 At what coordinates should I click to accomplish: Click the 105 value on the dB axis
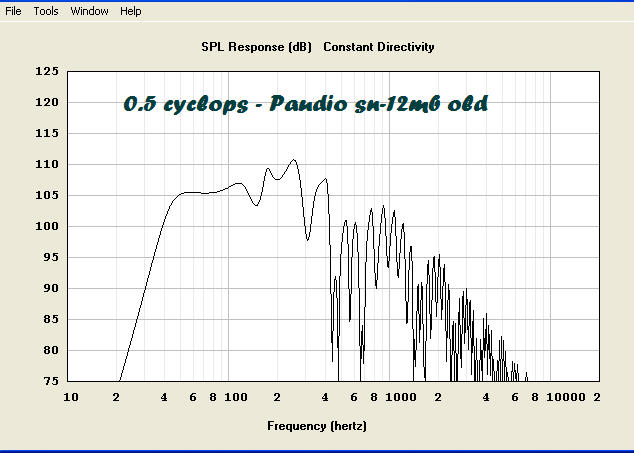point(47,195)
